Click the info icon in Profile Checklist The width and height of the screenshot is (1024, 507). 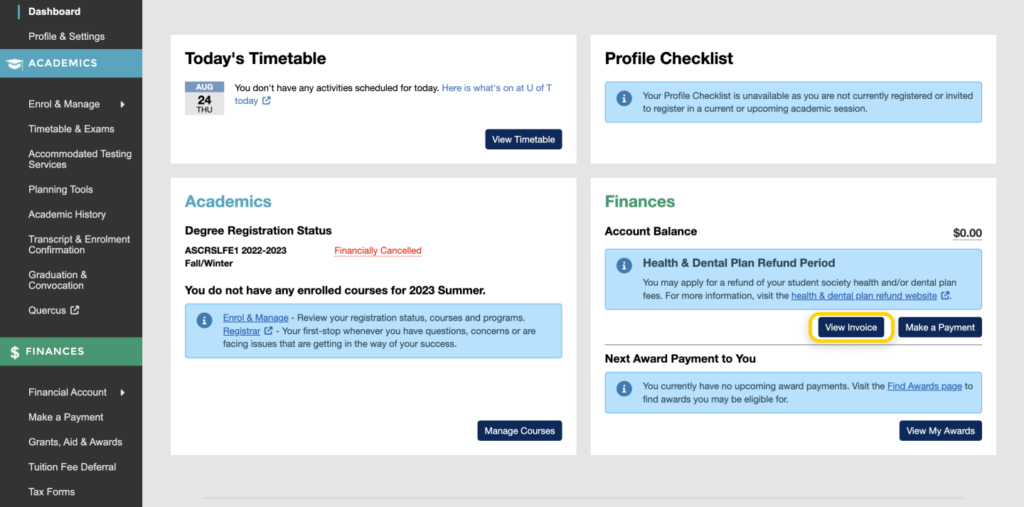click(624, 97)
